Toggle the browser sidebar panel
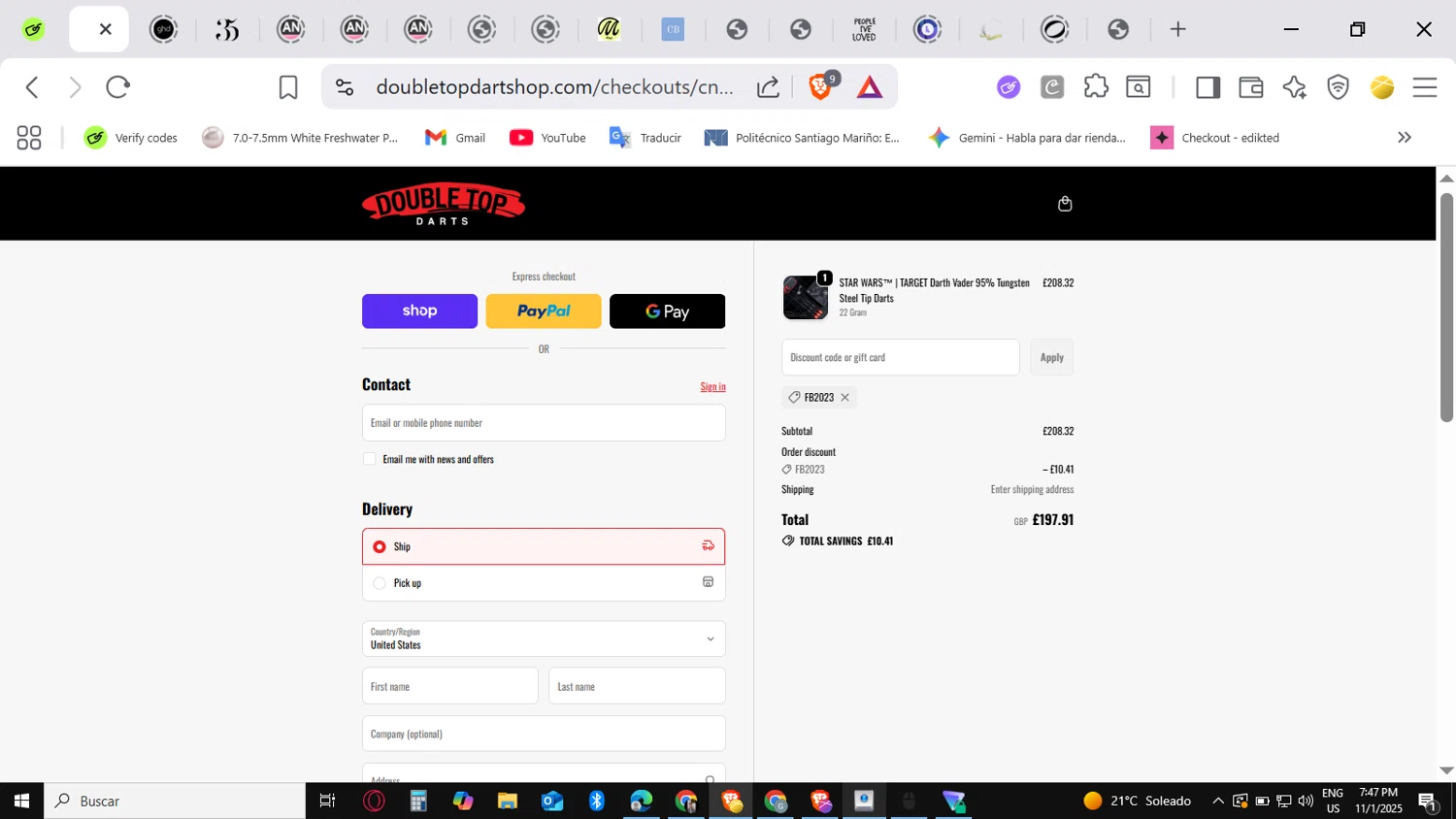This screenshot has width=1456, height=819. coord(1208,87)
